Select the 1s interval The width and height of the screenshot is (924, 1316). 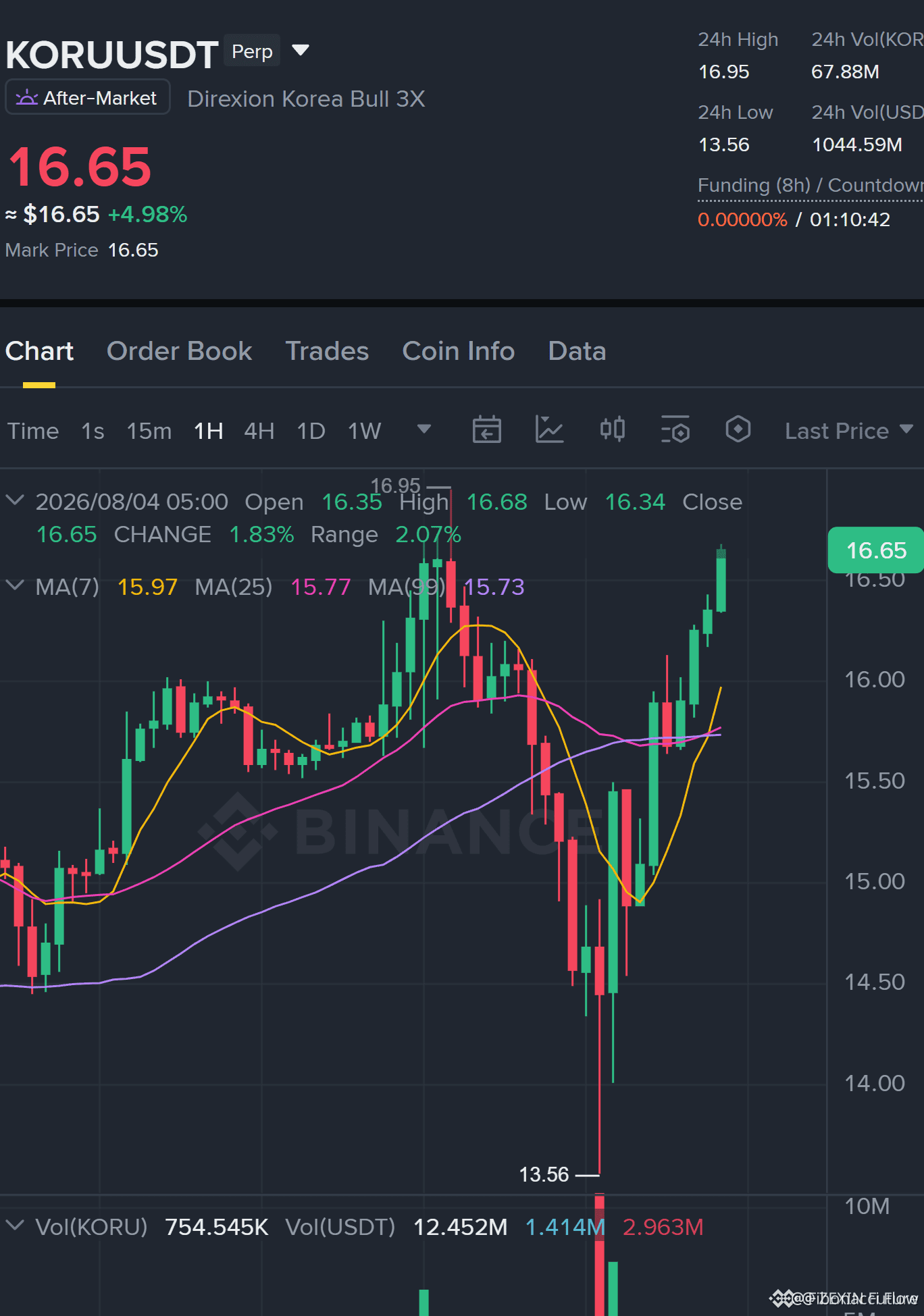[93, 431]
